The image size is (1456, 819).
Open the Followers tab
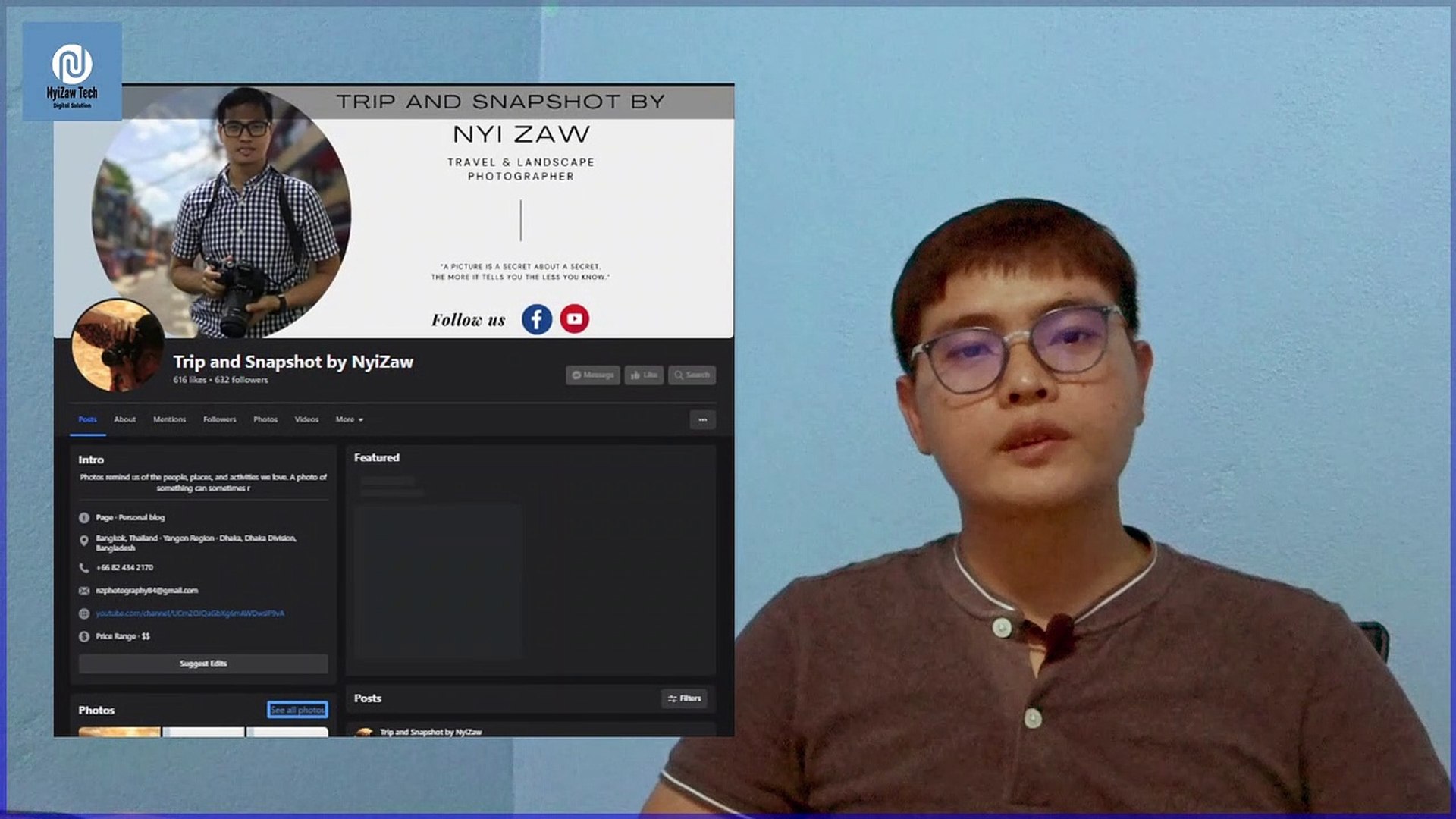pos(218,419)
